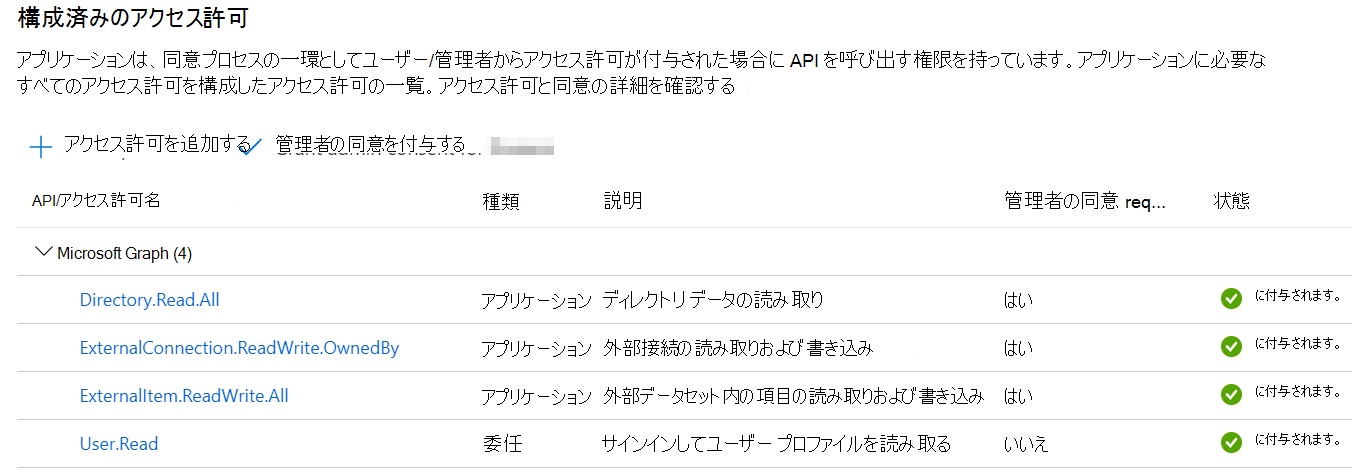
Task: Click the checkmark icon for admin consent
Action: click(251, 146)
